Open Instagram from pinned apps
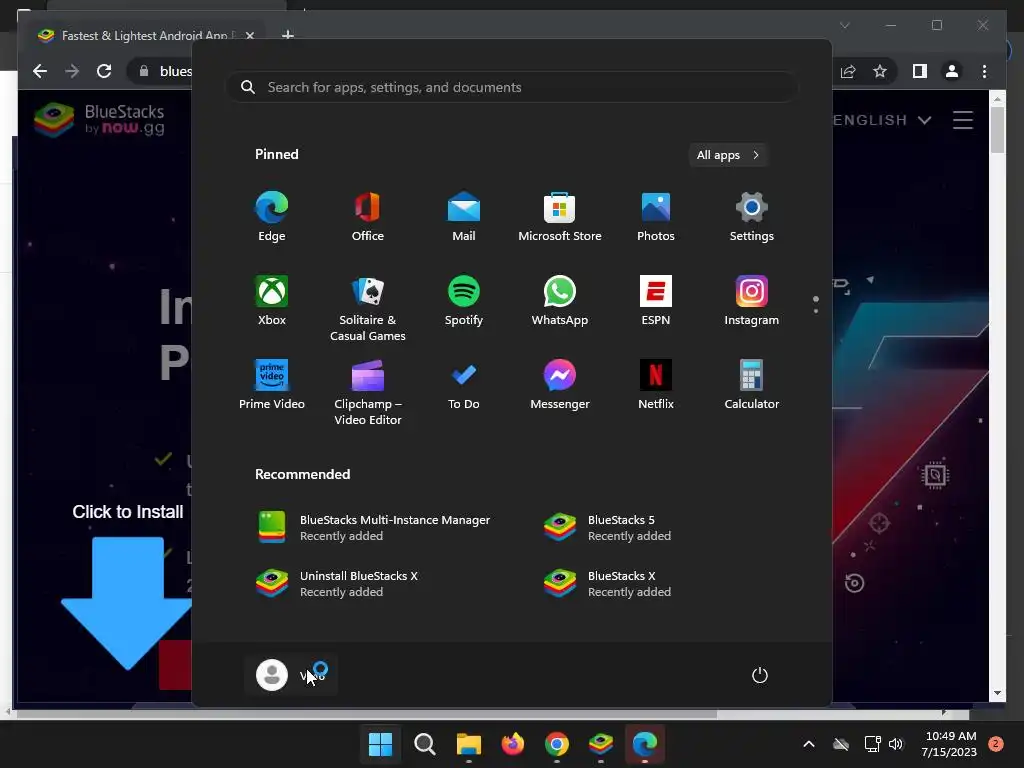 point(752,300)
